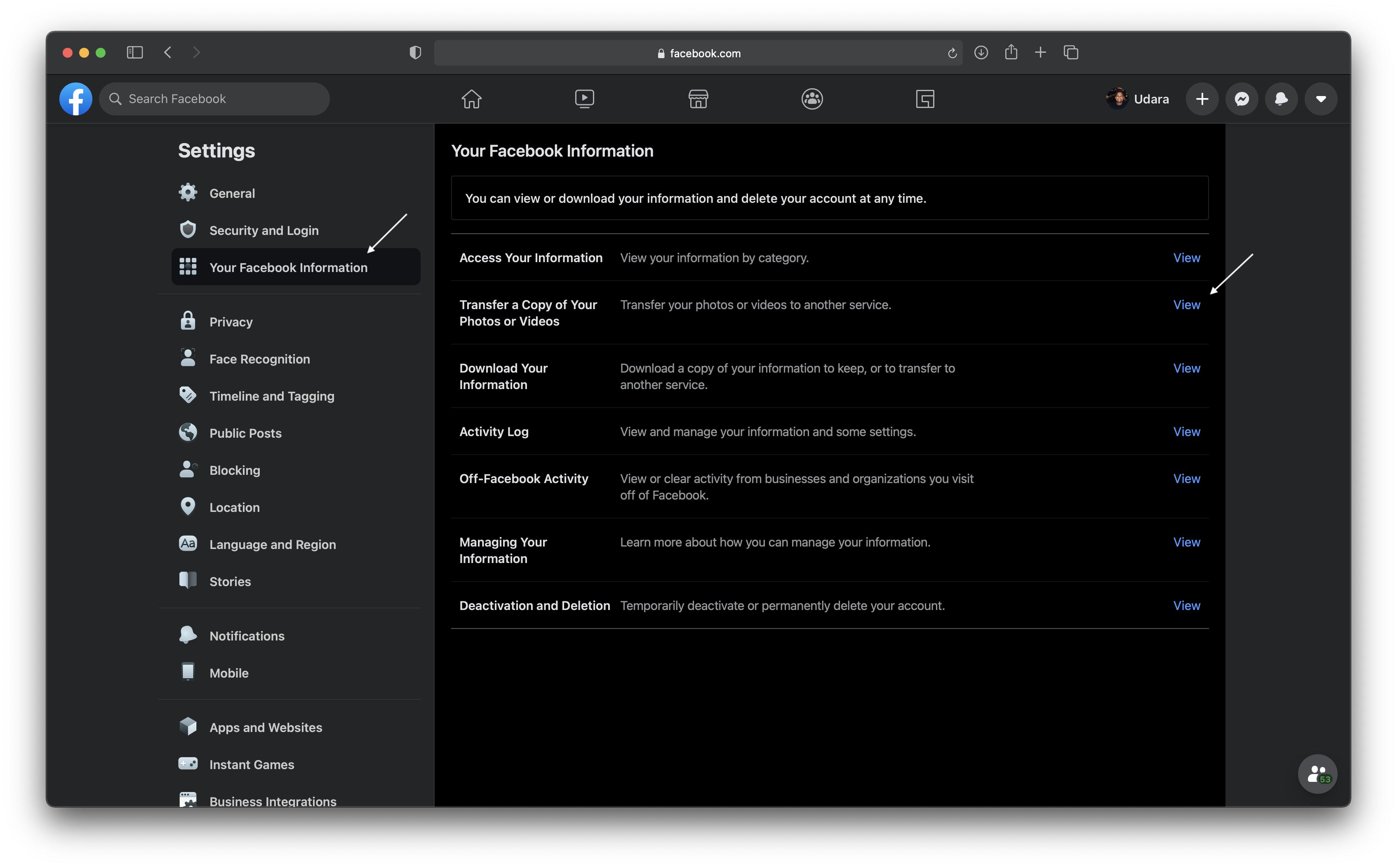Click the Access Your Information title
Screen dimensions: 1397x868
point(531,258)
